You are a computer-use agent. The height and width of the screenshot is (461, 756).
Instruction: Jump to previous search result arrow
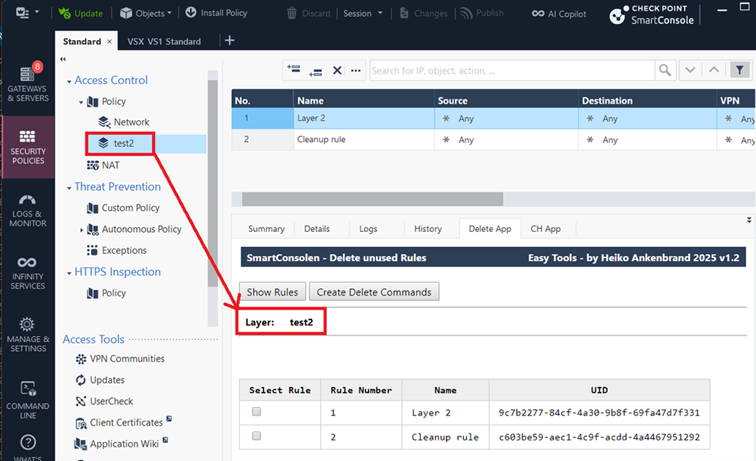pyautogui.click(x=714, y=70)
